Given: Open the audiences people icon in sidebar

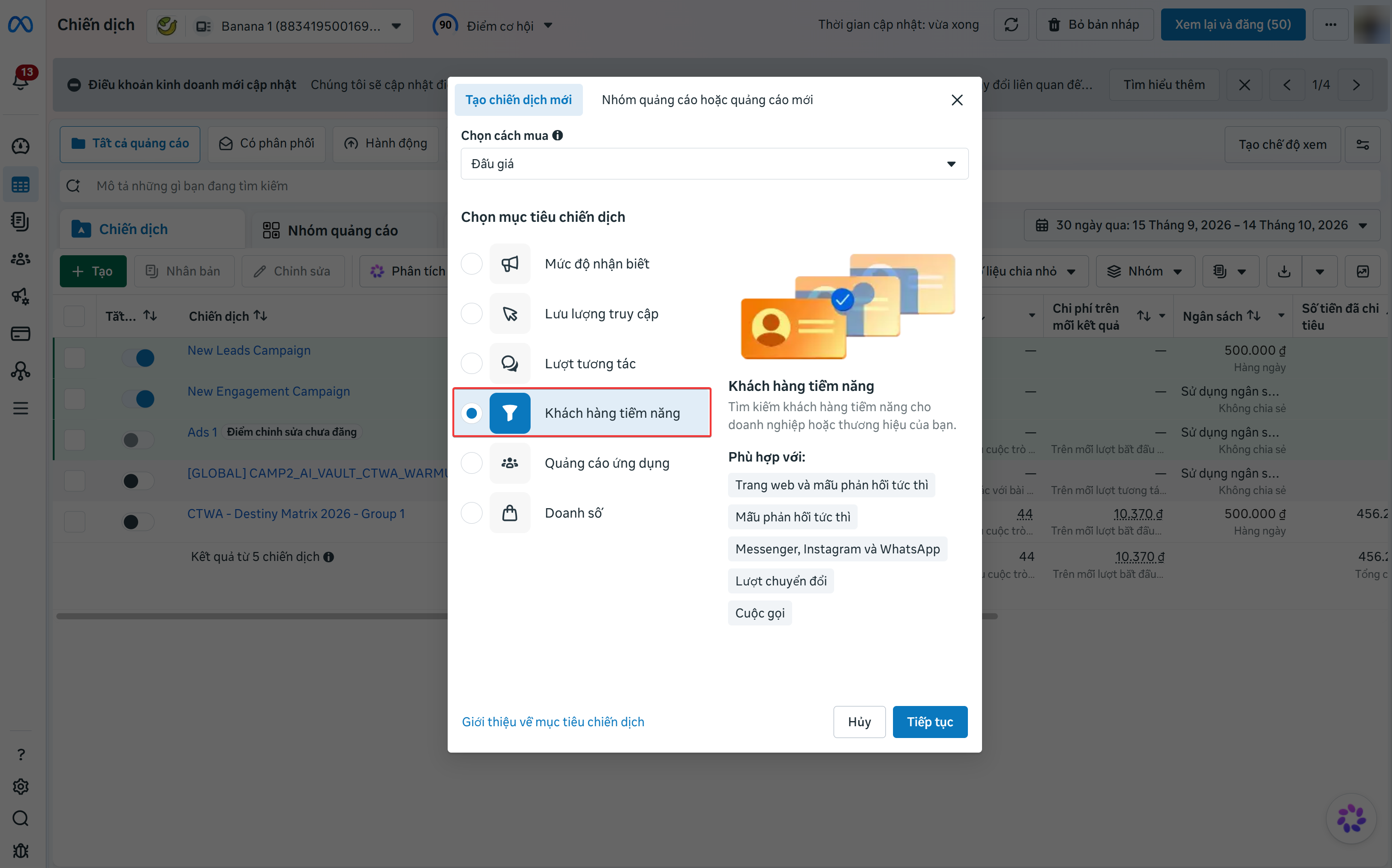Looking at the screenshot, I should point(21,259).
